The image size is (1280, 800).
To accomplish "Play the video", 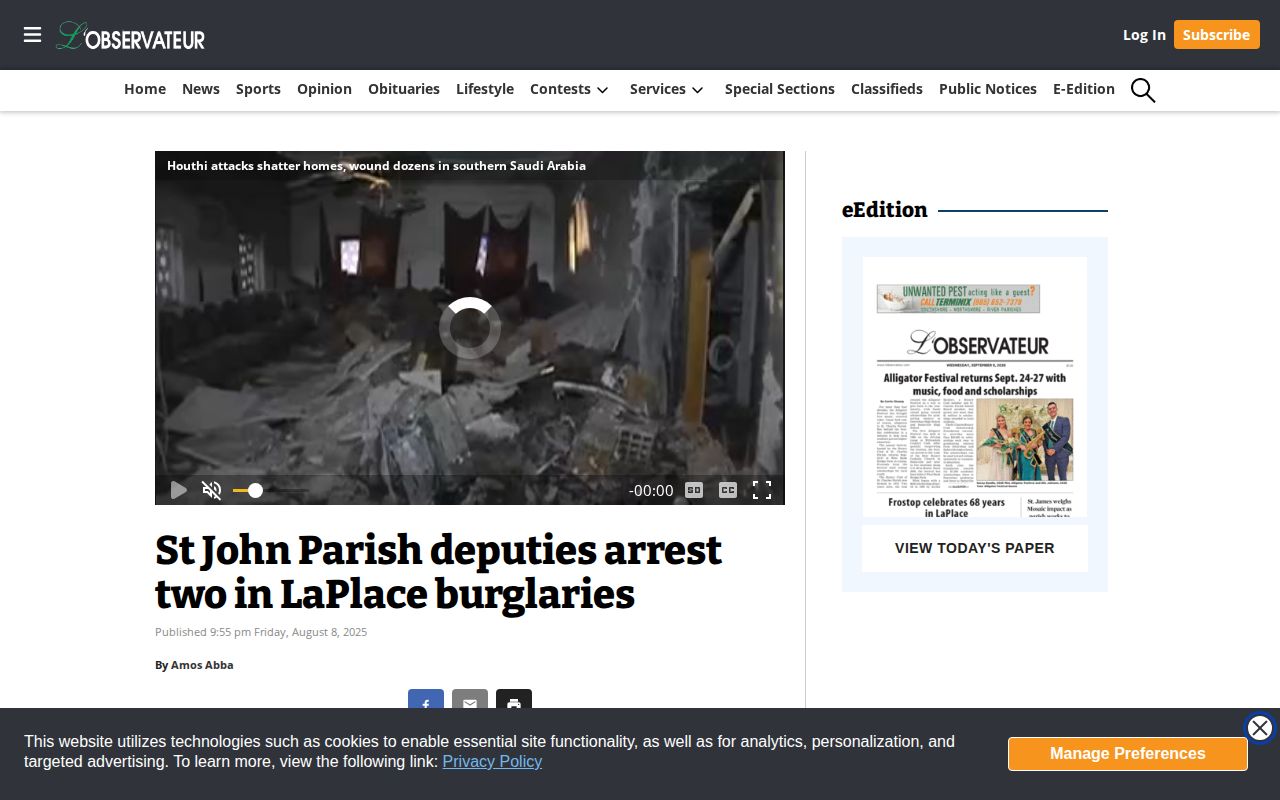I will point(178,490).
